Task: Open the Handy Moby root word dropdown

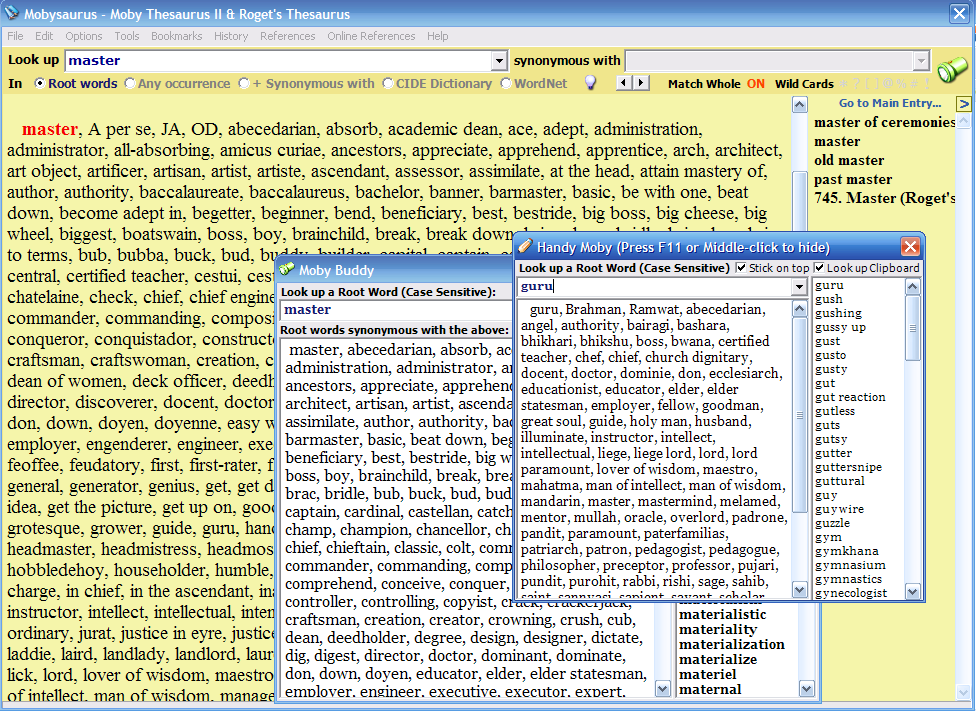Action: (x=799, y=286)
